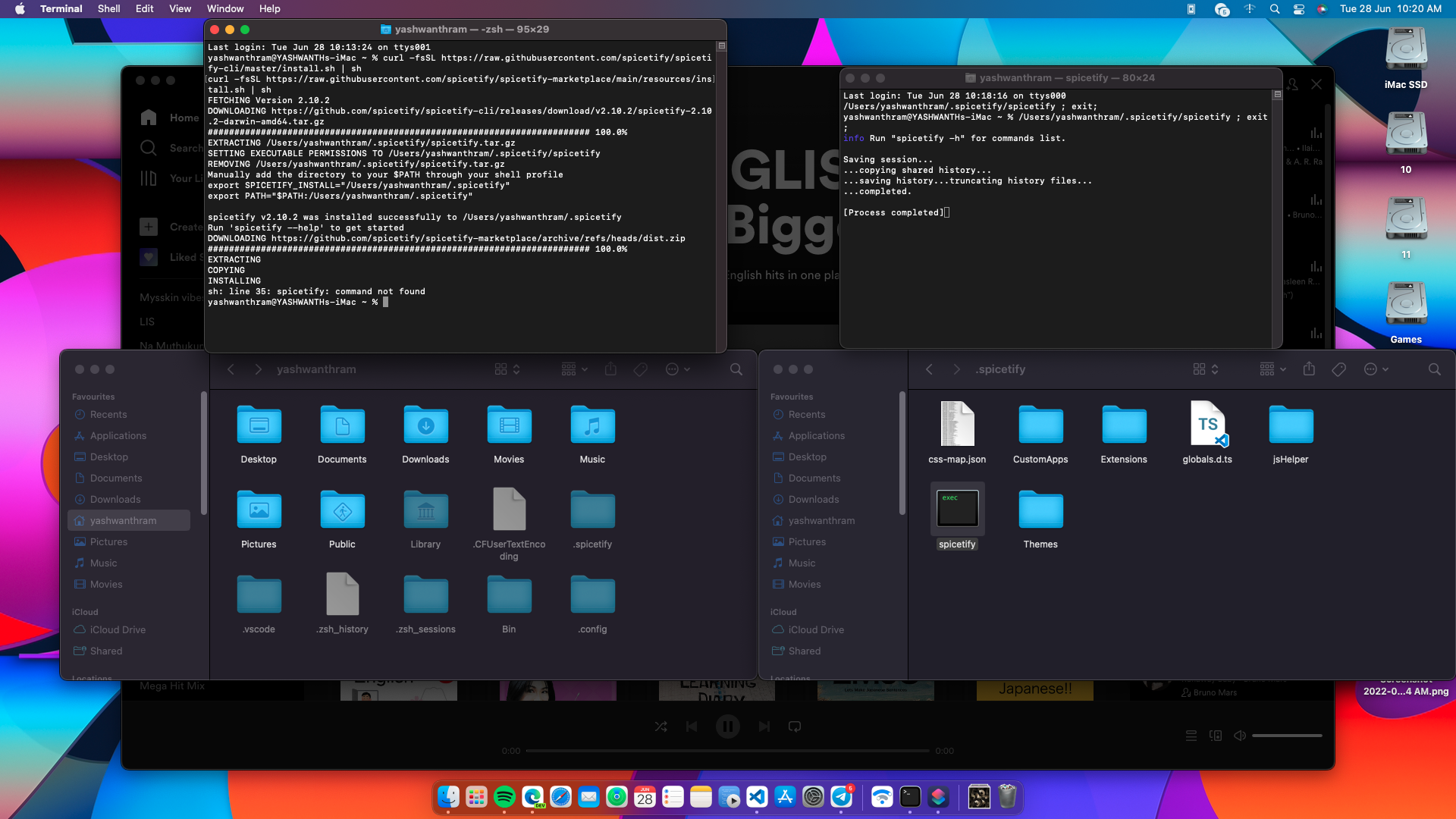Screen dimensions: 1456x819
Task: Click the tag icon in .spicetify Finder toolbar
Action: 1338,369
